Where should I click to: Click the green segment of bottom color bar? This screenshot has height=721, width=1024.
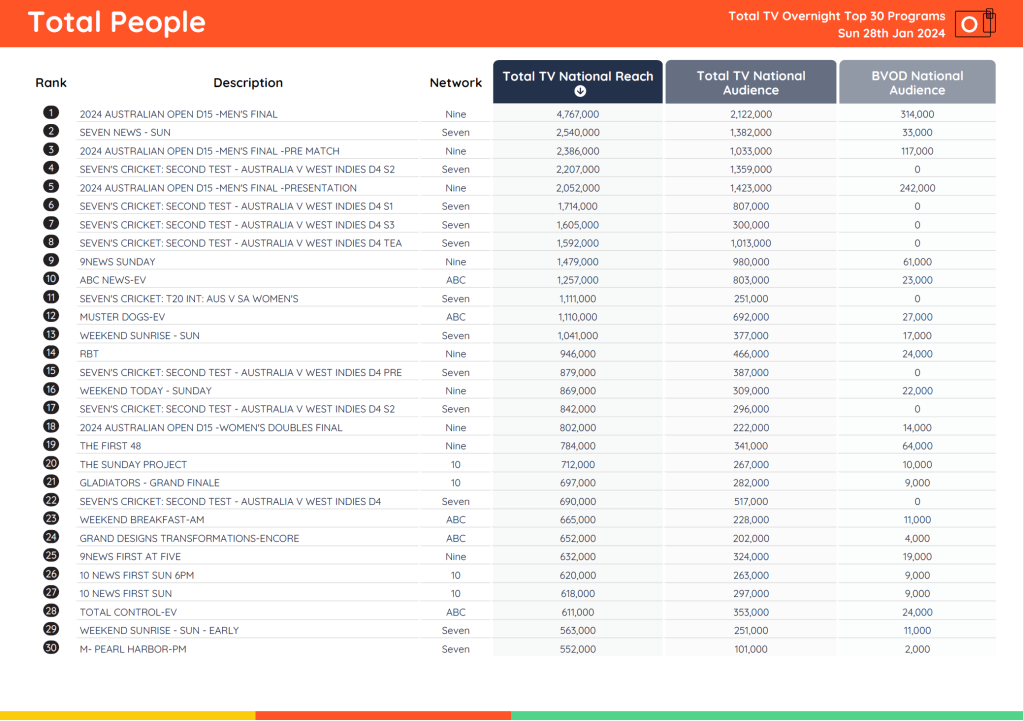767,716
